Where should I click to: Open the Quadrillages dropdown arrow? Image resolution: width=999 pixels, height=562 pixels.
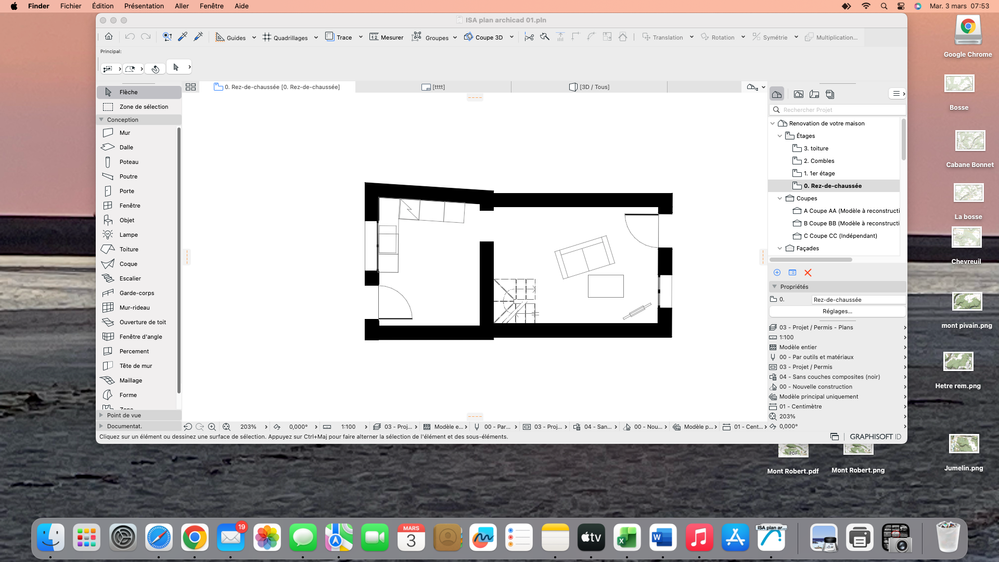316,38
